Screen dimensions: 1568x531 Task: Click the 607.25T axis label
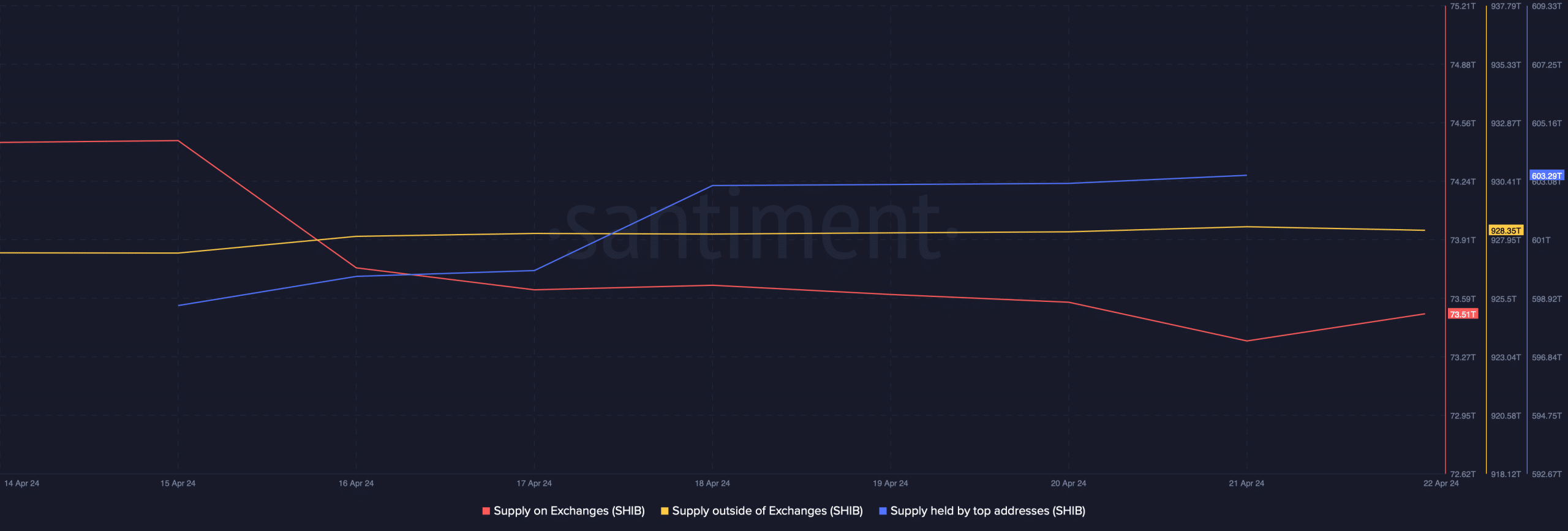pyautogui.click(x=1547, y=65)
